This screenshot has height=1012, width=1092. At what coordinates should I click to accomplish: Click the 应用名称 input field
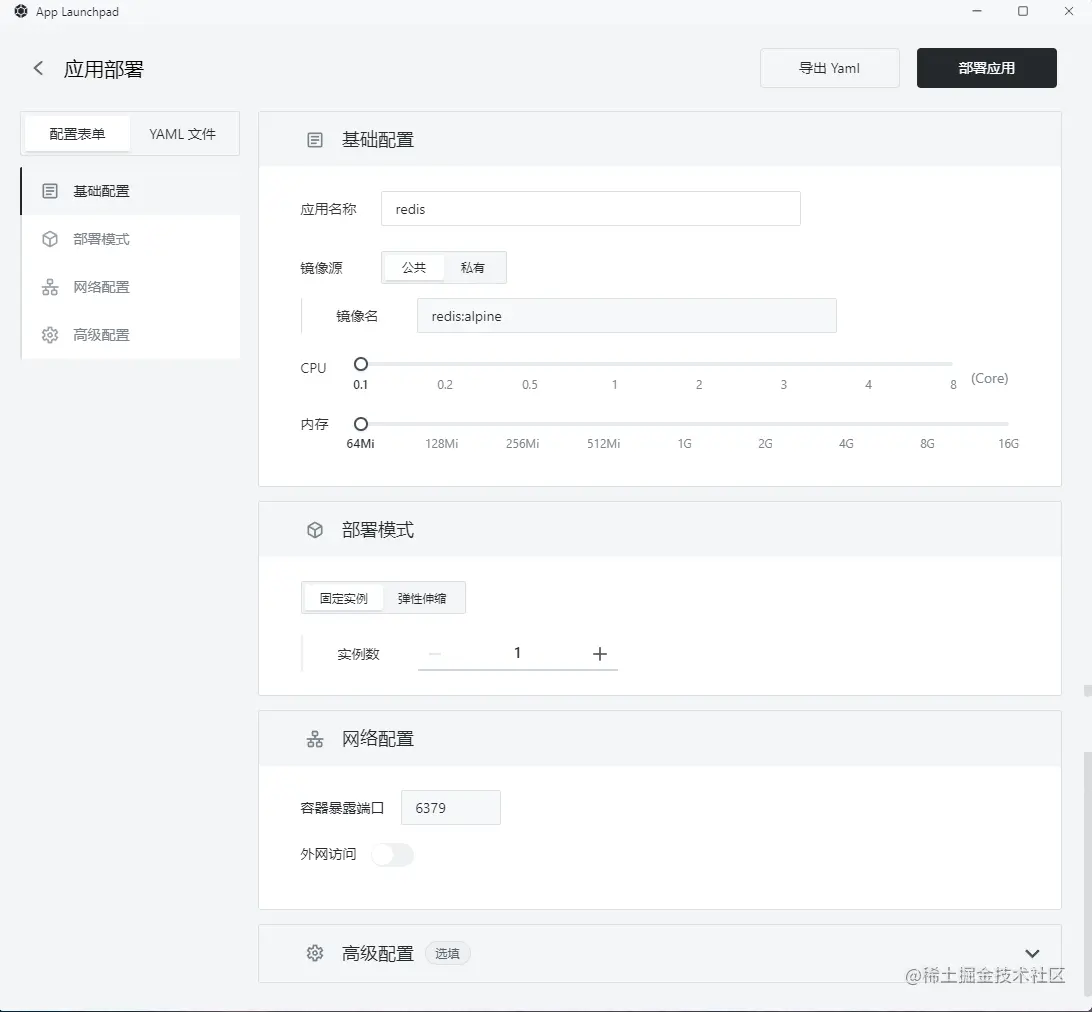tap(591, 208)
